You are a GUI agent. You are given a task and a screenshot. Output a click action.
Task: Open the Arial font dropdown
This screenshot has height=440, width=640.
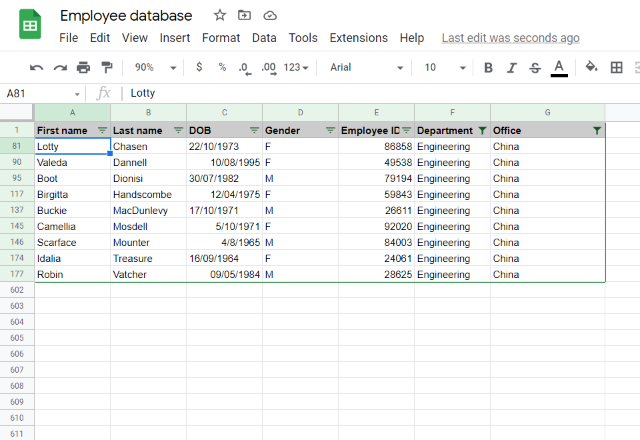pos(366,67)
